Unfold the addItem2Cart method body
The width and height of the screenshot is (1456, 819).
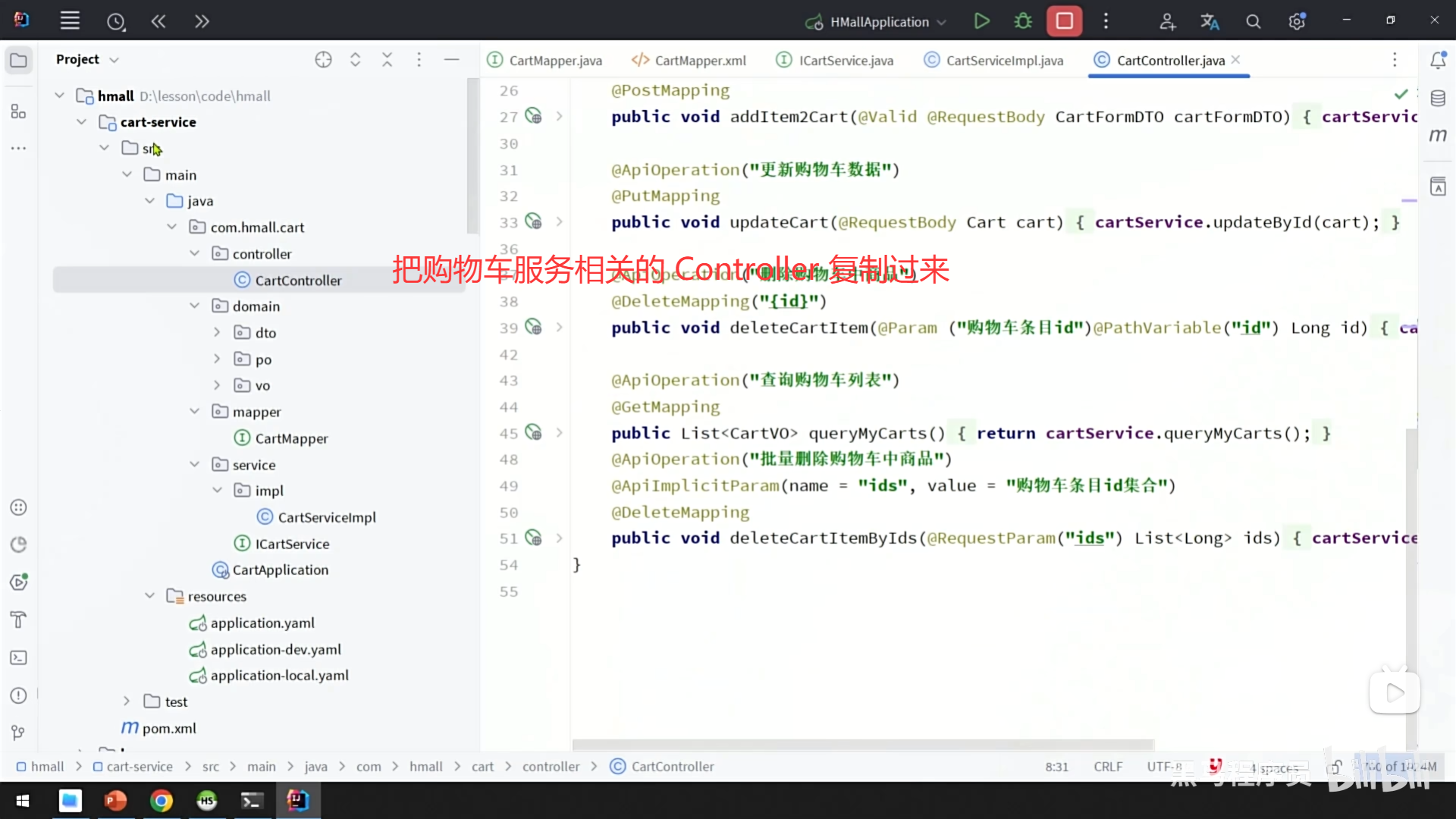(560, 117)
